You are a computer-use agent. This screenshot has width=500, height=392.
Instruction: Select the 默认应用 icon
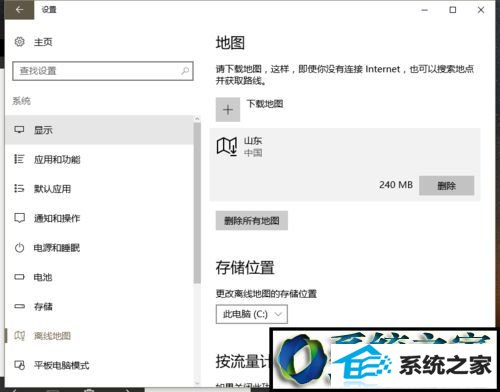pos(19,189)
